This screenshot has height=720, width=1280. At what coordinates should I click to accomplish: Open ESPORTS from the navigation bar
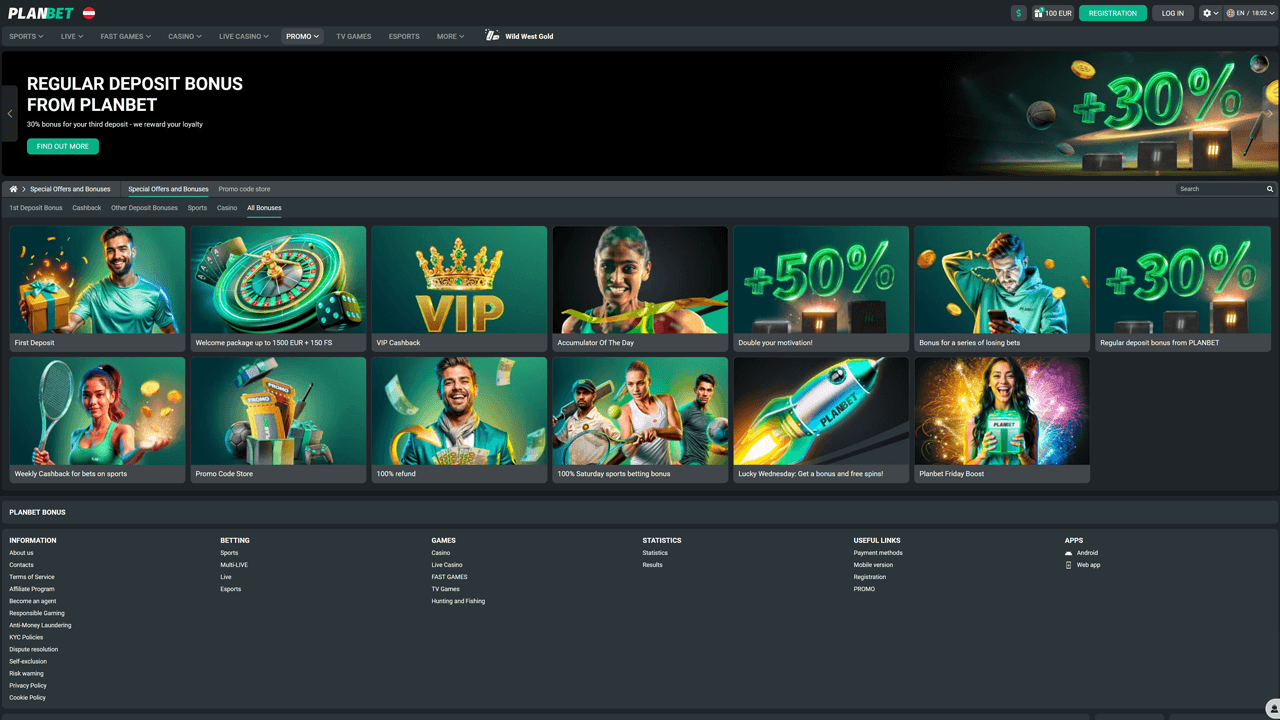(x=404, y=36)
